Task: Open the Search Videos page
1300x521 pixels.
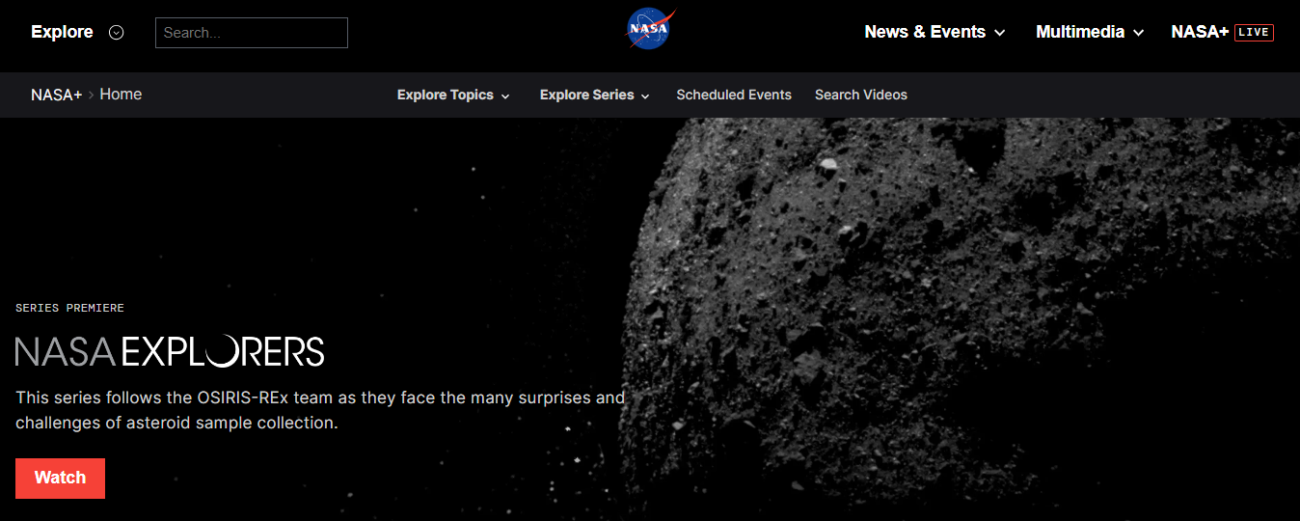Action: (861, 95)
